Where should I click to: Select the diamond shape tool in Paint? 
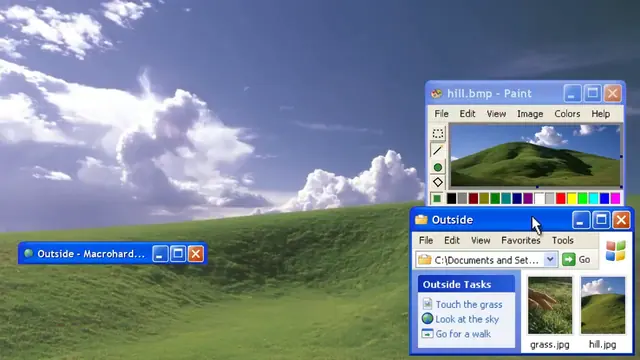click(438, 182)
